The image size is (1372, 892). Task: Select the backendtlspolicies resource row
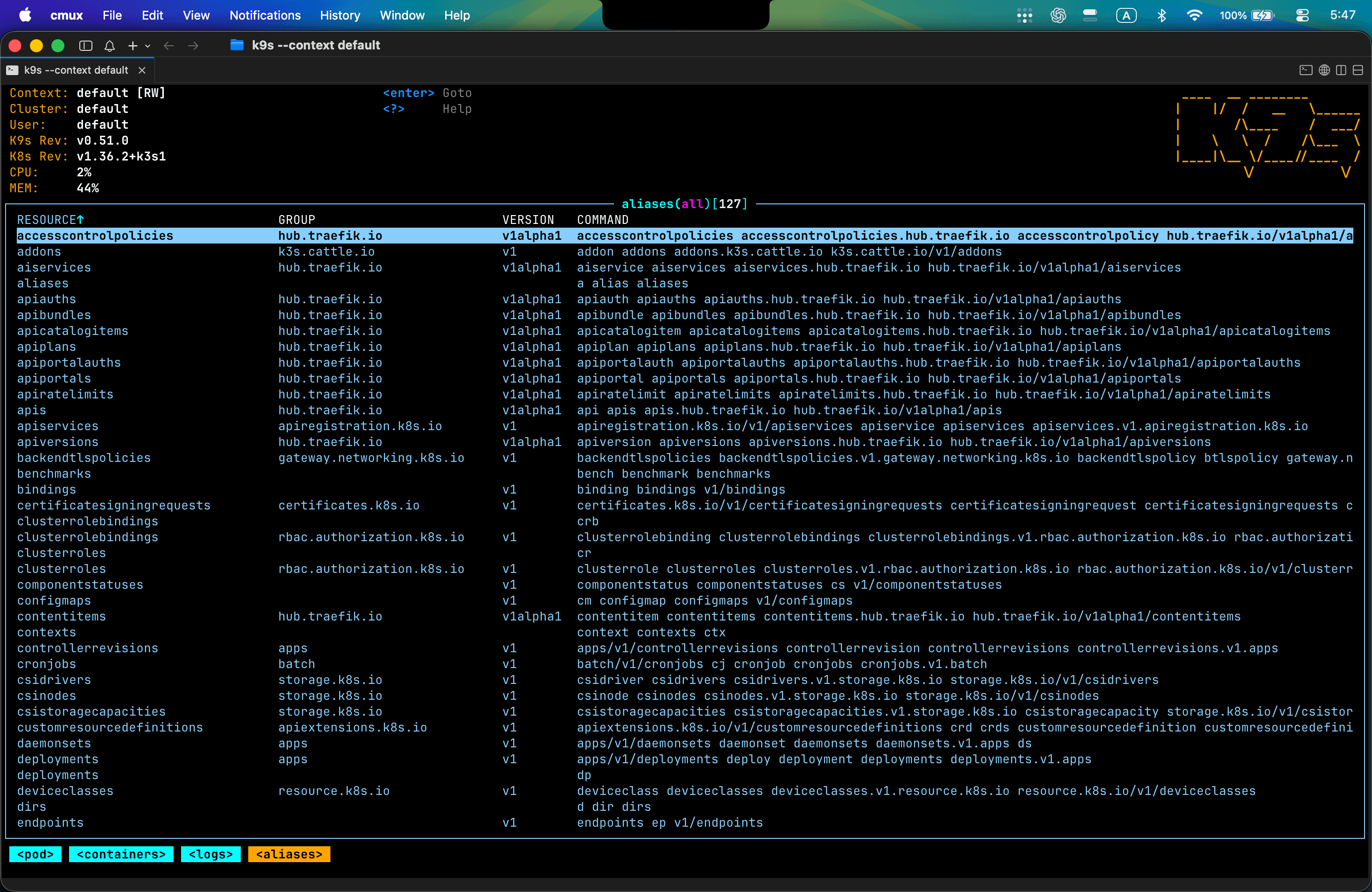(x=685, y=458)
